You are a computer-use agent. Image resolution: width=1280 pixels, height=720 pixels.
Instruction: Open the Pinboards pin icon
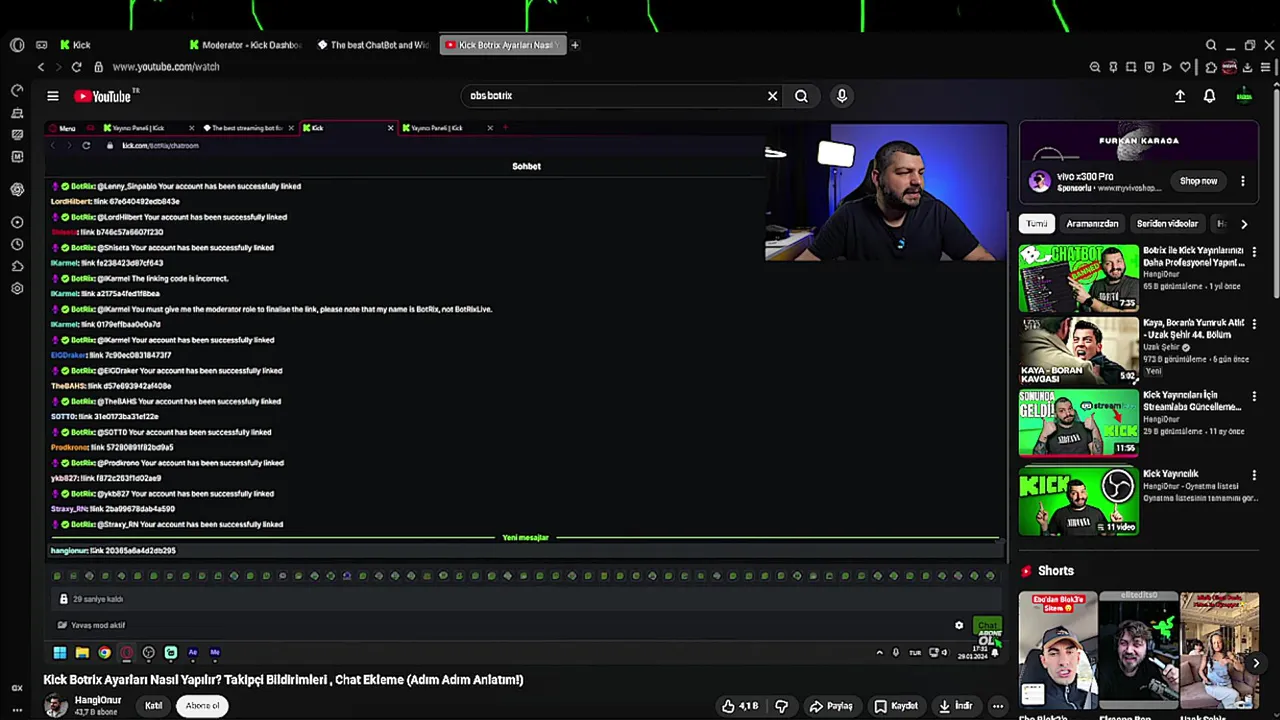pos(1113,67)
